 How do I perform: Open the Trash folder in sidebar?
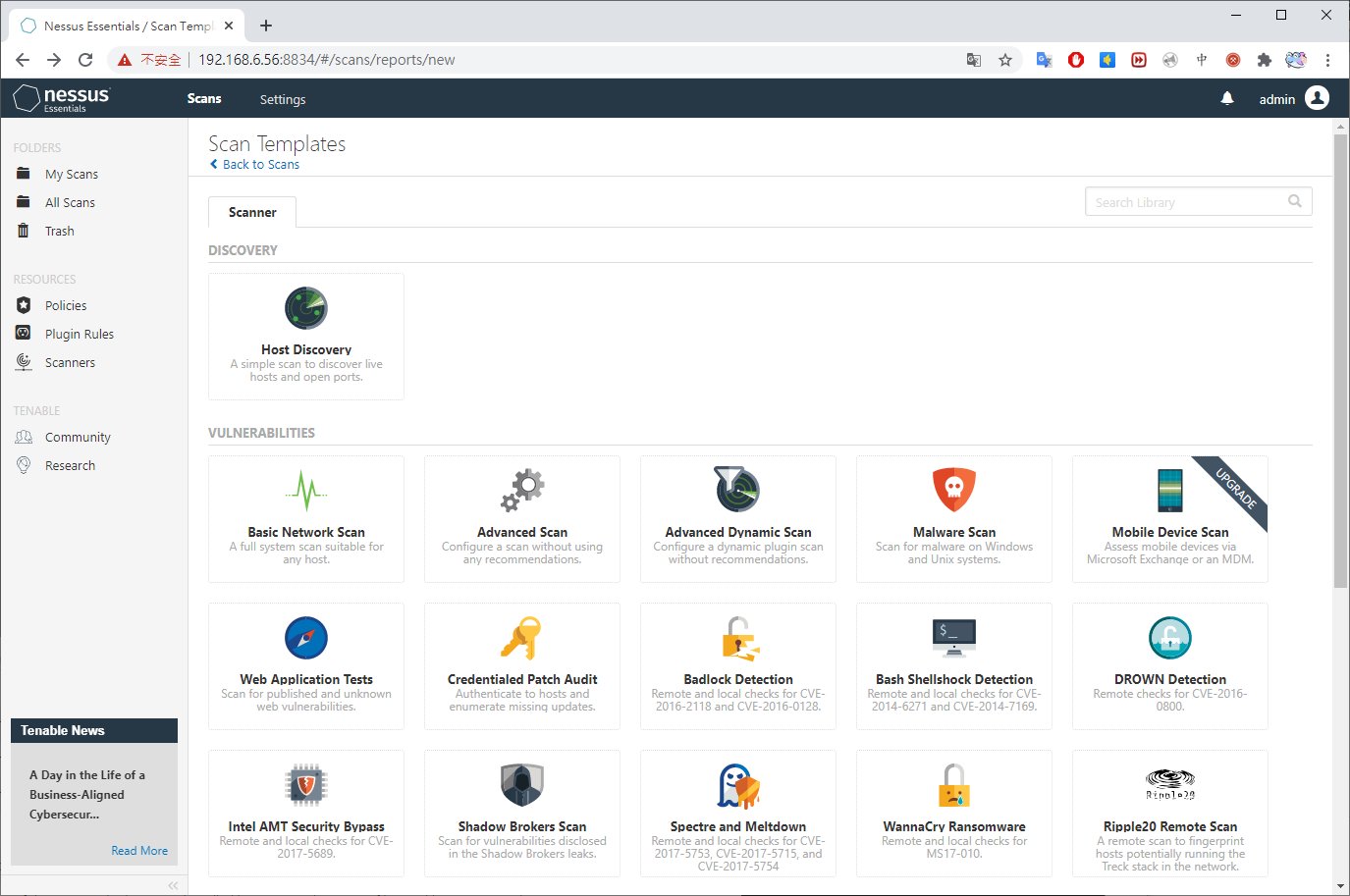[x=59, y=232]
